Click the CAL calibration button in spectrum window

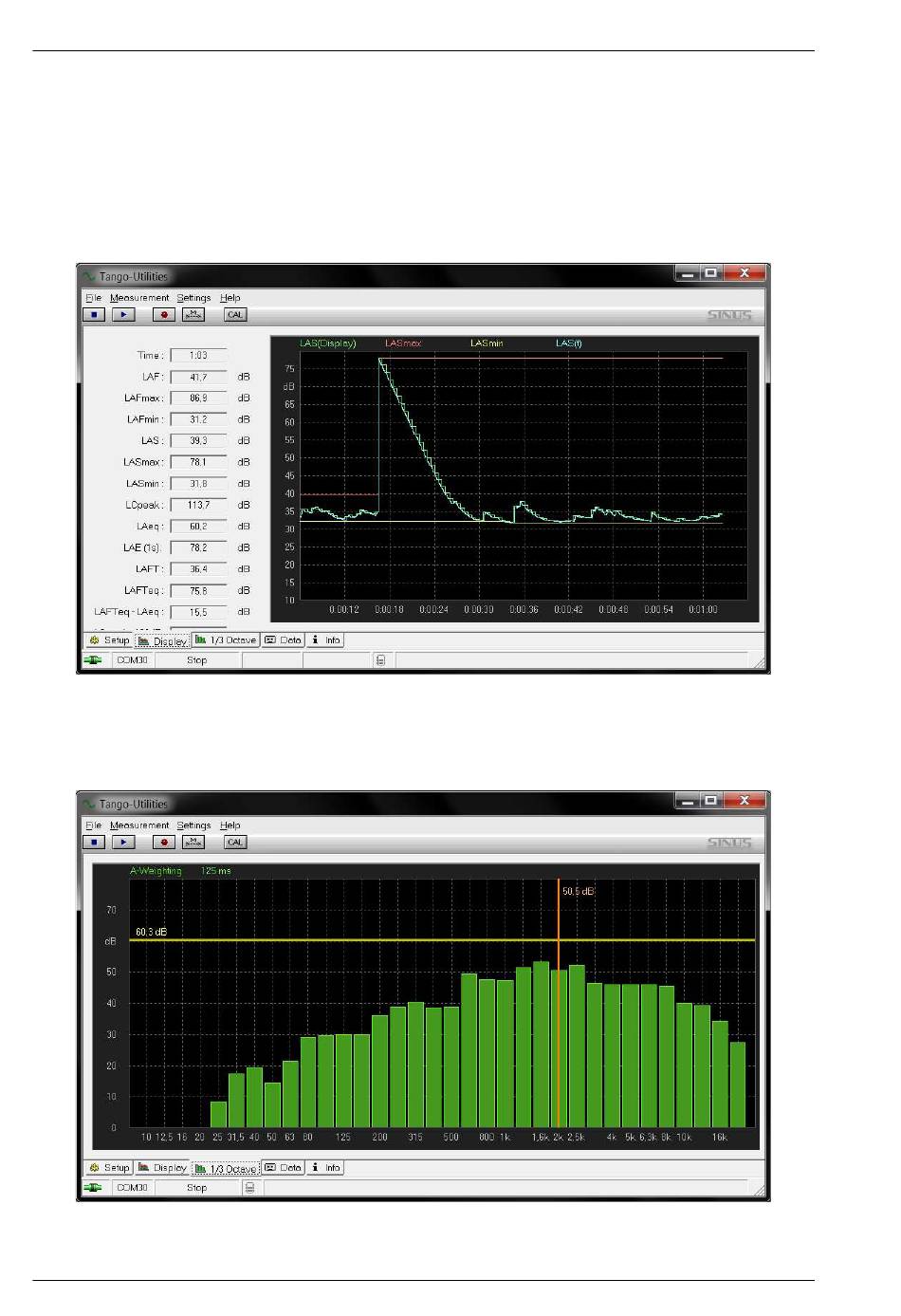pyautogui.click(x=235, y=843)
